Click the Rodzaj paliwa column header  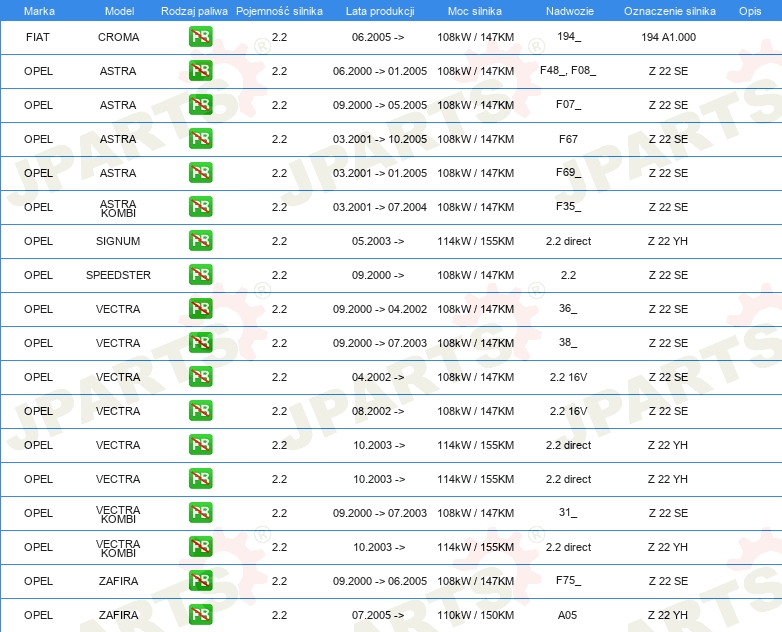click(x=194, y=11)
